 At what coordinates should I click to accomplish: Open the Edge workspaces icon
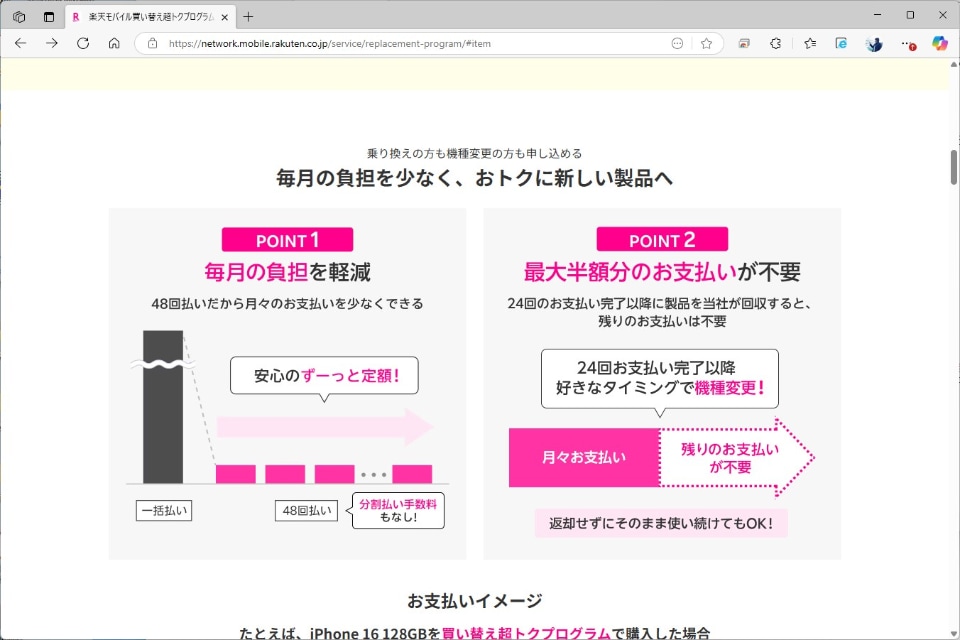coord(19,17)
